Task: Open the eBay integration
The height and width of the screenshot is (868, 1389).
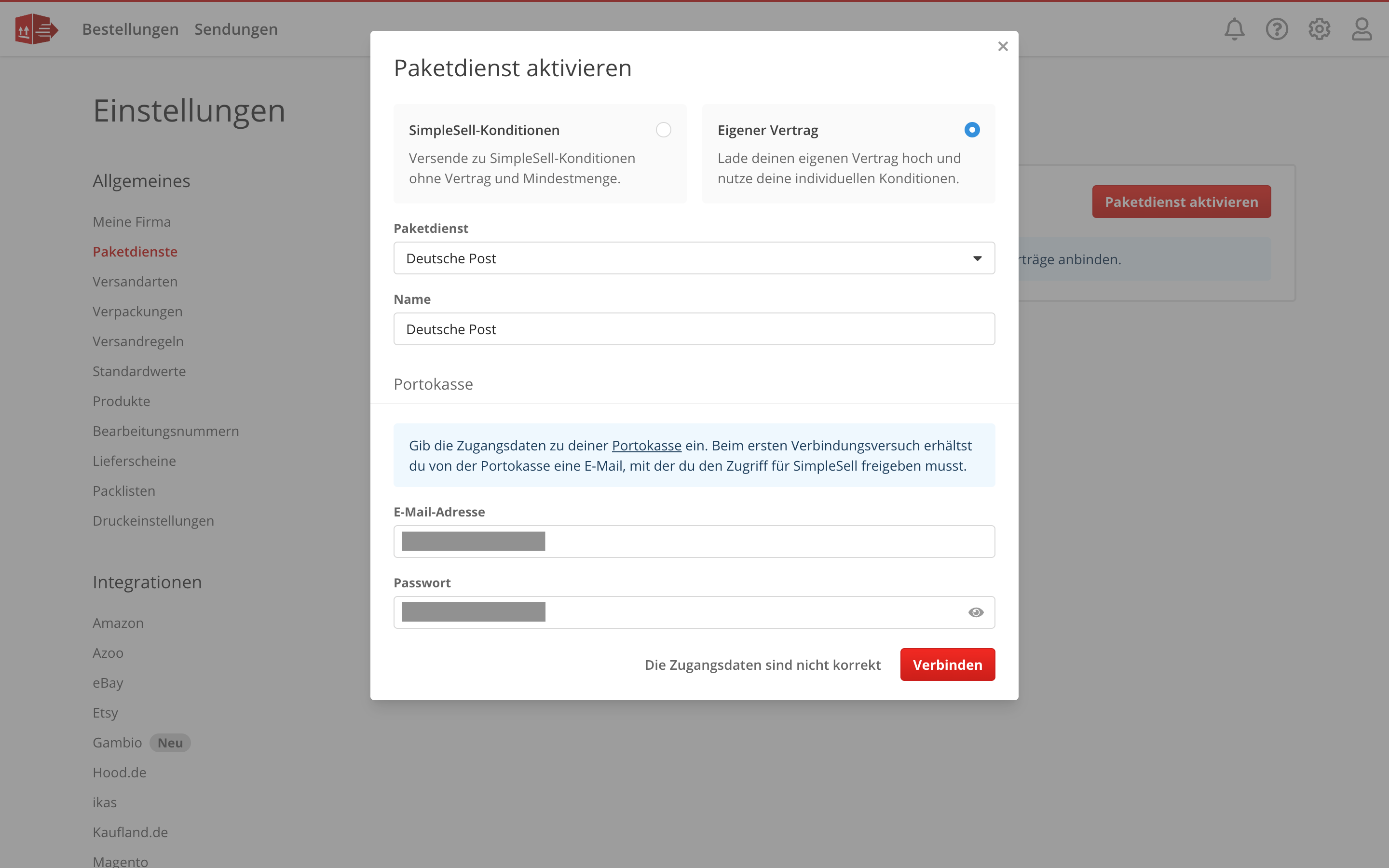Action: [x=108, y=682]
